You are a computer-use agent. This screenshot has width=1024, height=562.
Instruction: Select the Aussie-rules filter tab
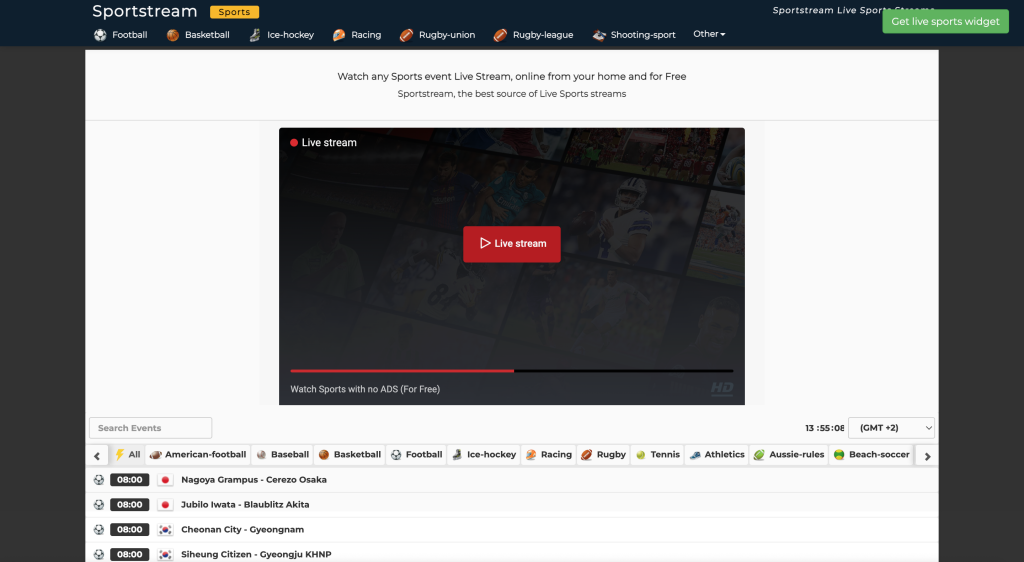coord(789,455)
